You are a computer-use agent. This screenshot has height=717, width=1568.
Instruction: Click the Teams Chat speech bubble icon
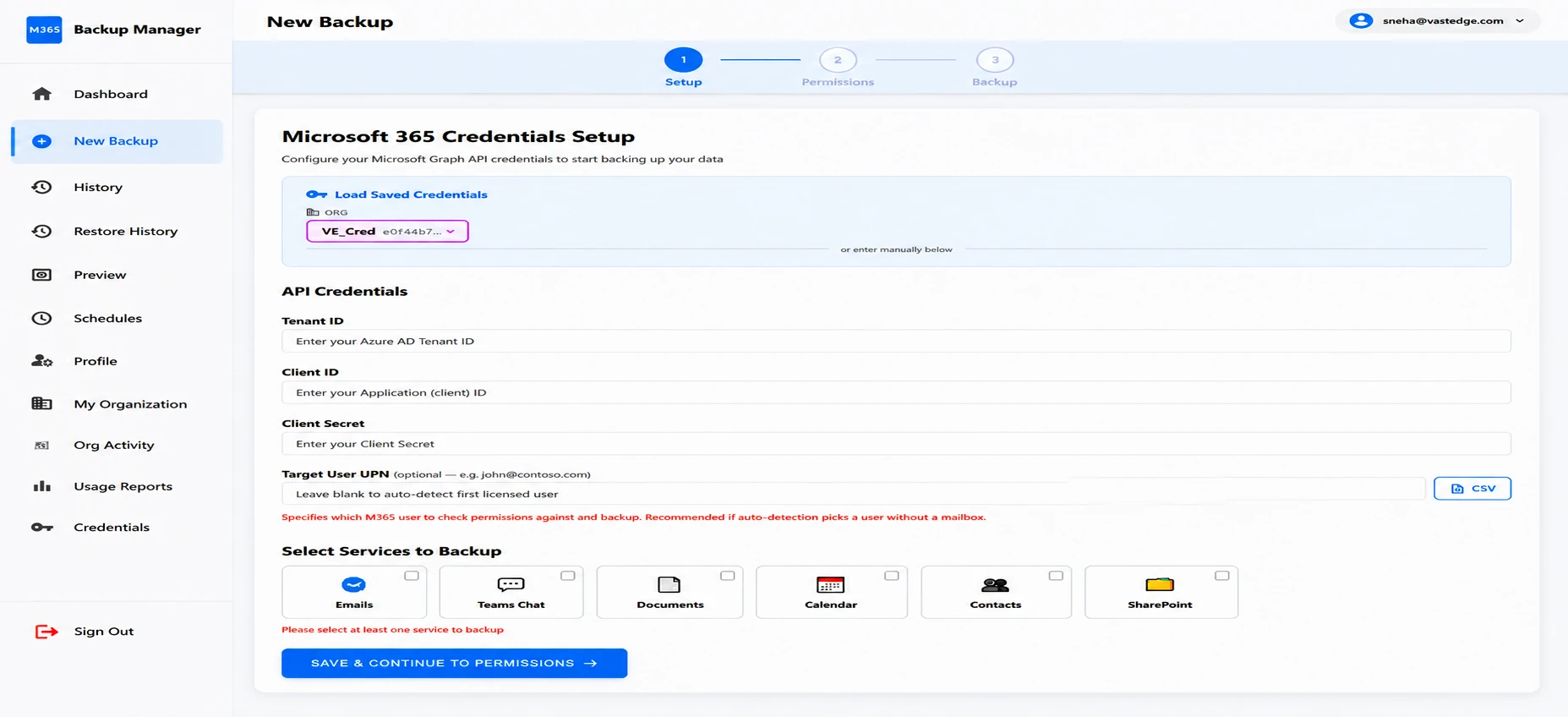pos(511,584)
